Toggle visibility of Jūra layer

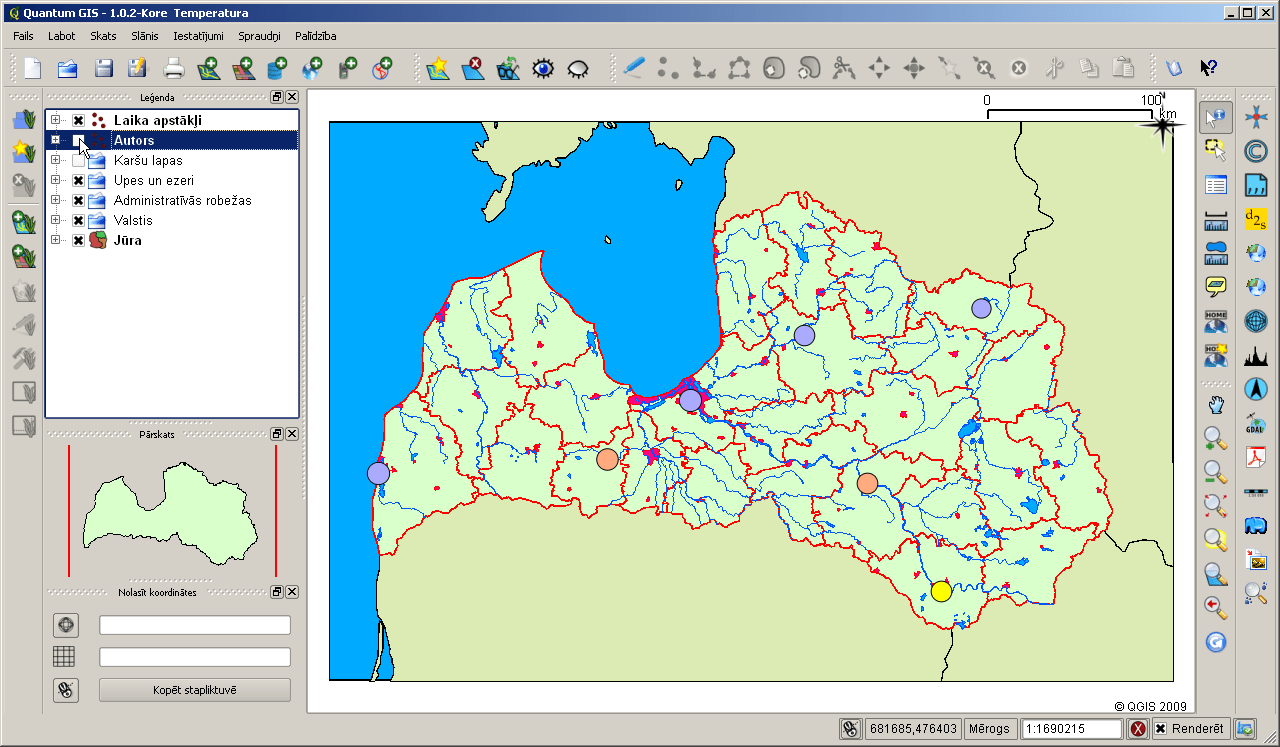click(78, 240)
